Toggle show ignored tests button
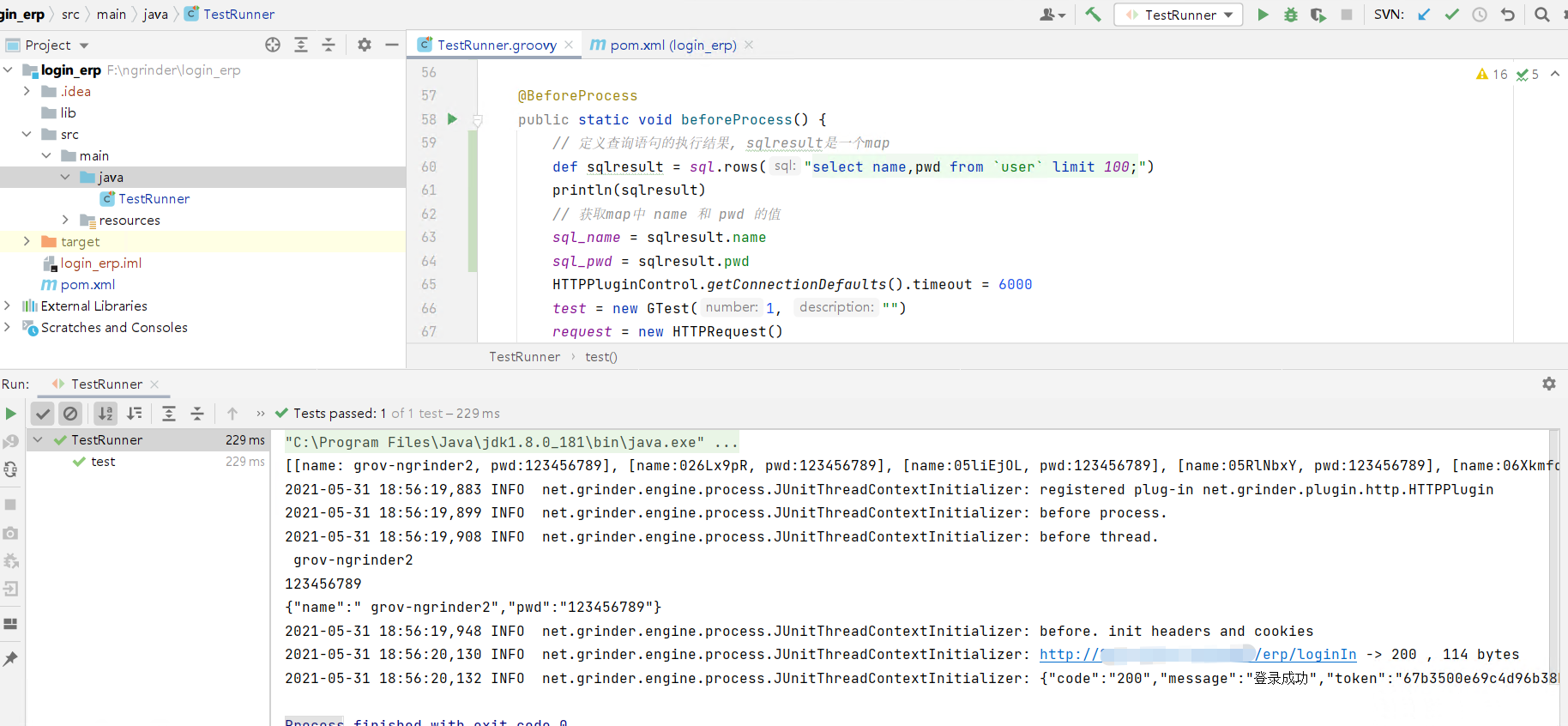Image resolution: width=1568 pixels, height=726 pixels. (x=70, y=414)
